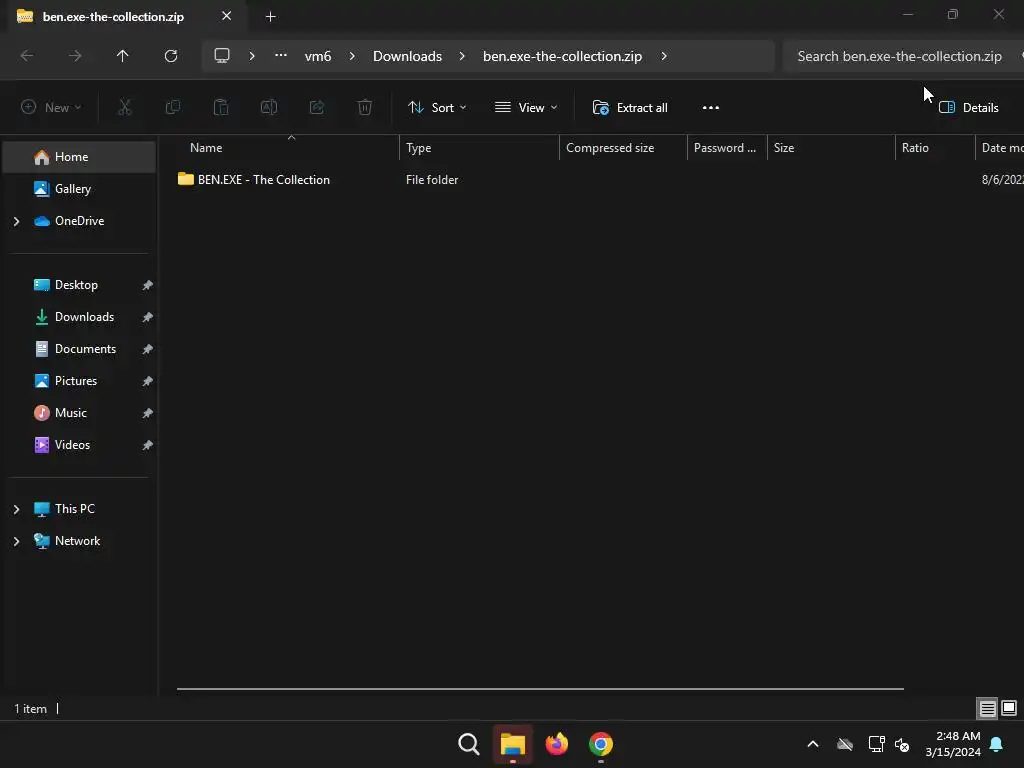Screen dimensions: 1024x768
Task: Click the Cut scissors icon
Action: point(124,107)
